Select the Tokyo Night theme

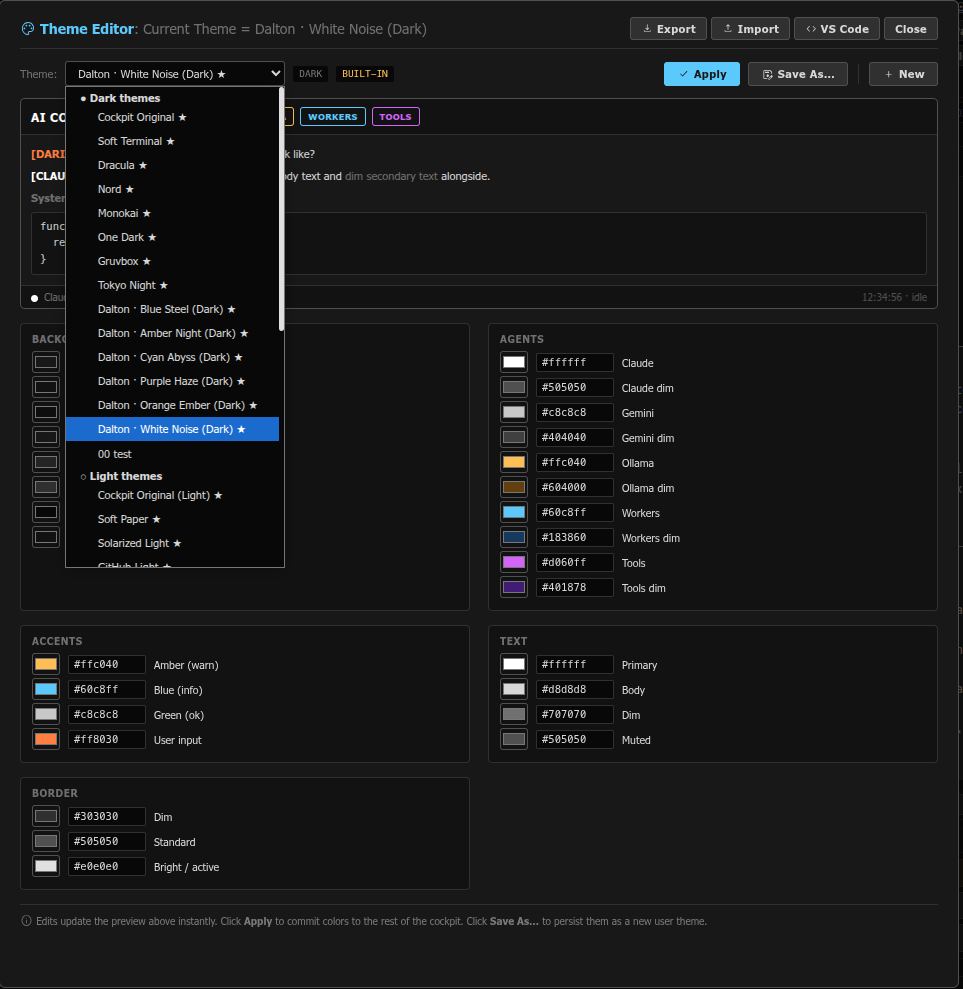click(x=172, y=285)
